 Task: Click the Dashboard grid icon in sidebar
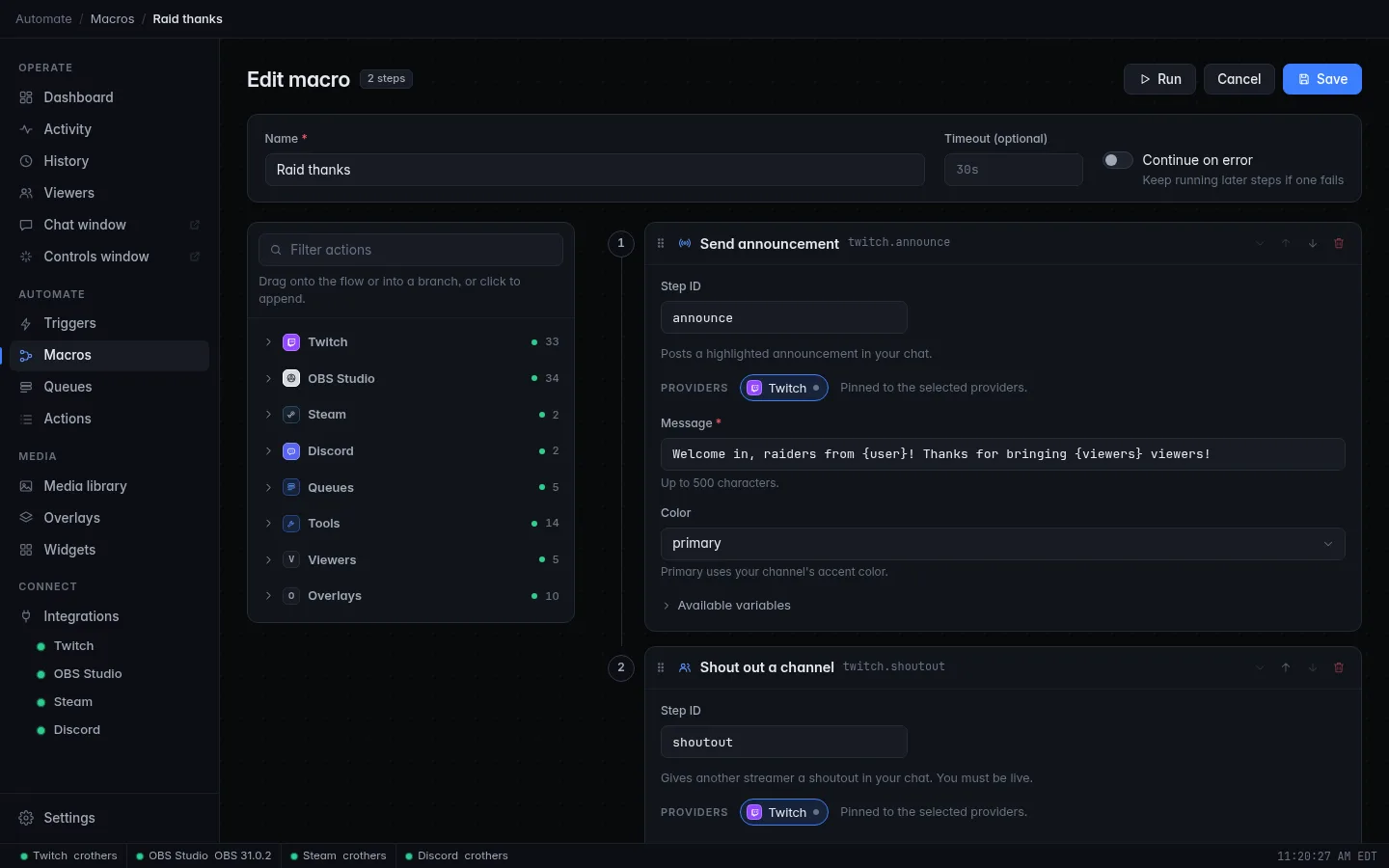point(26,97)
